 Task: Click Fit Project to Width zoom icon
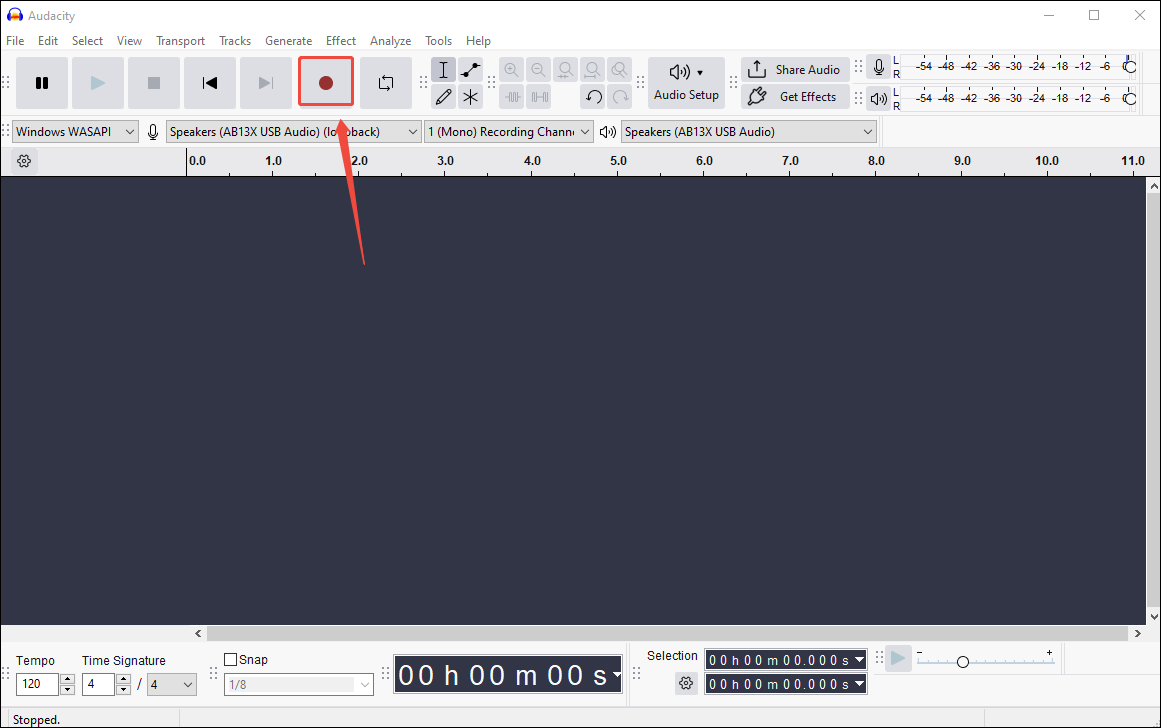pyautogui.click(x=592, y=70)
